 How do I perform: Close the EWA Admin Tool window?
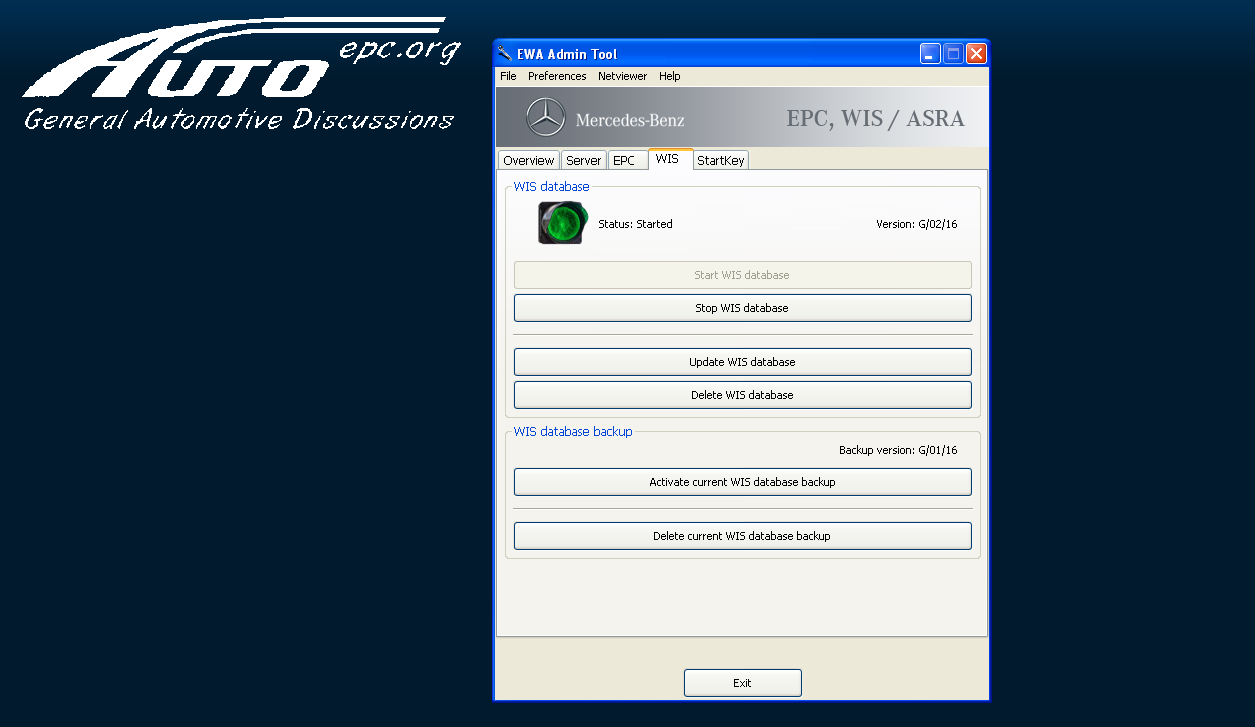[x=976, y=54]
